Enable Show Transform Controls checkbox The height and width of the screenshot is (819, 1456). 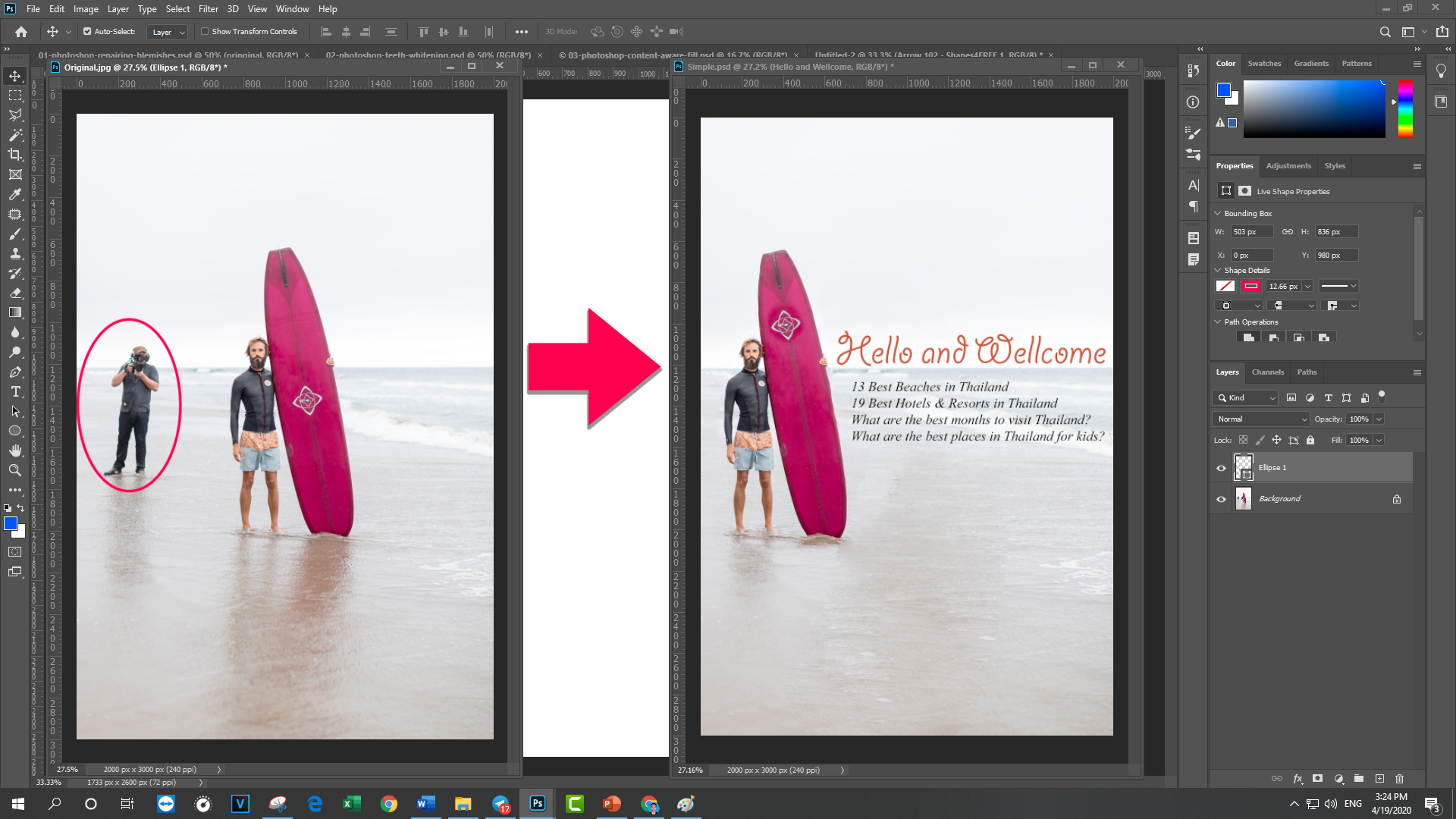205,32
